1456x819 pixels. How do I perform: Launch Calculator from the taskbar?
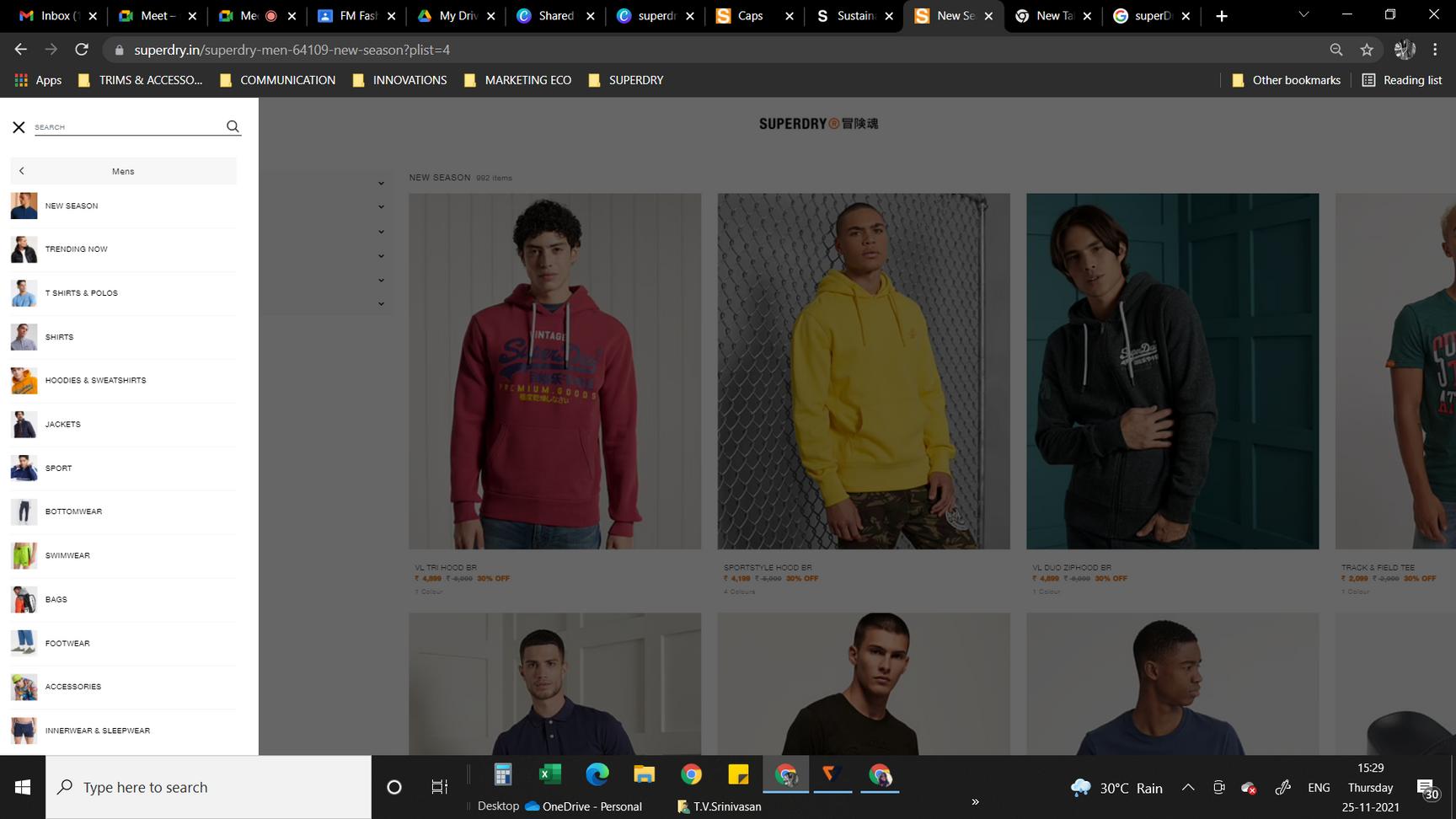(x=503, y=774)
